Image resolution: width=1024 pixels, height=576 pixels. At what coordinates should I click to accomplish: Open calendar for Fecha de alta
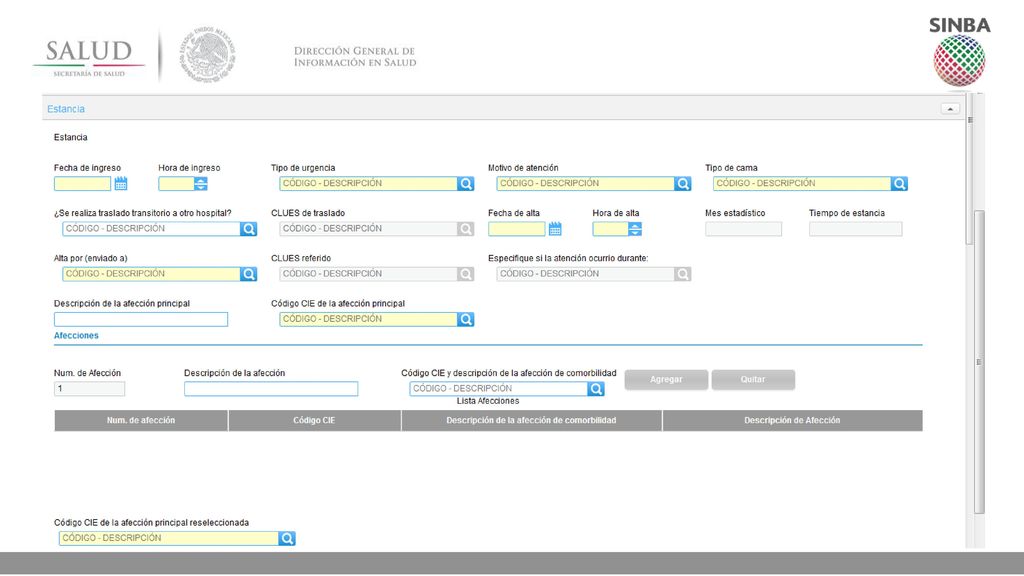(x=555, y=229)
